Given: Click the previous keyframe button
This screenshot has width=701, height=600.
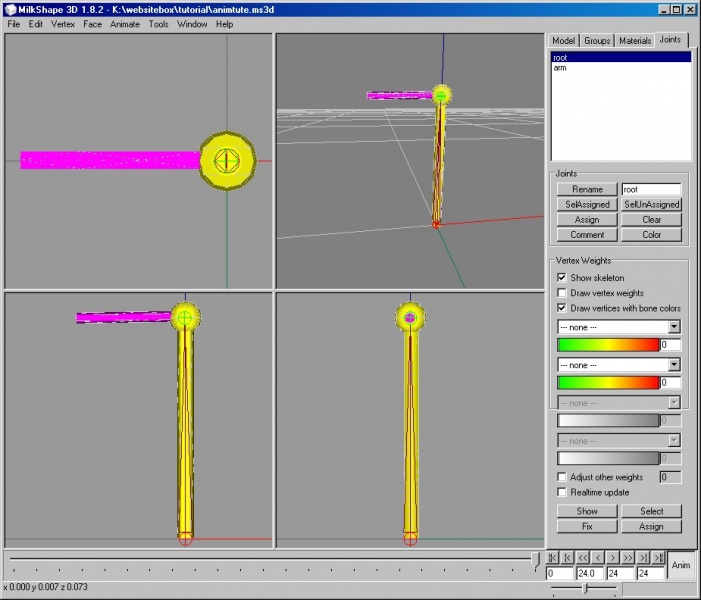Looking at the screenshot, I should point(568,557).
